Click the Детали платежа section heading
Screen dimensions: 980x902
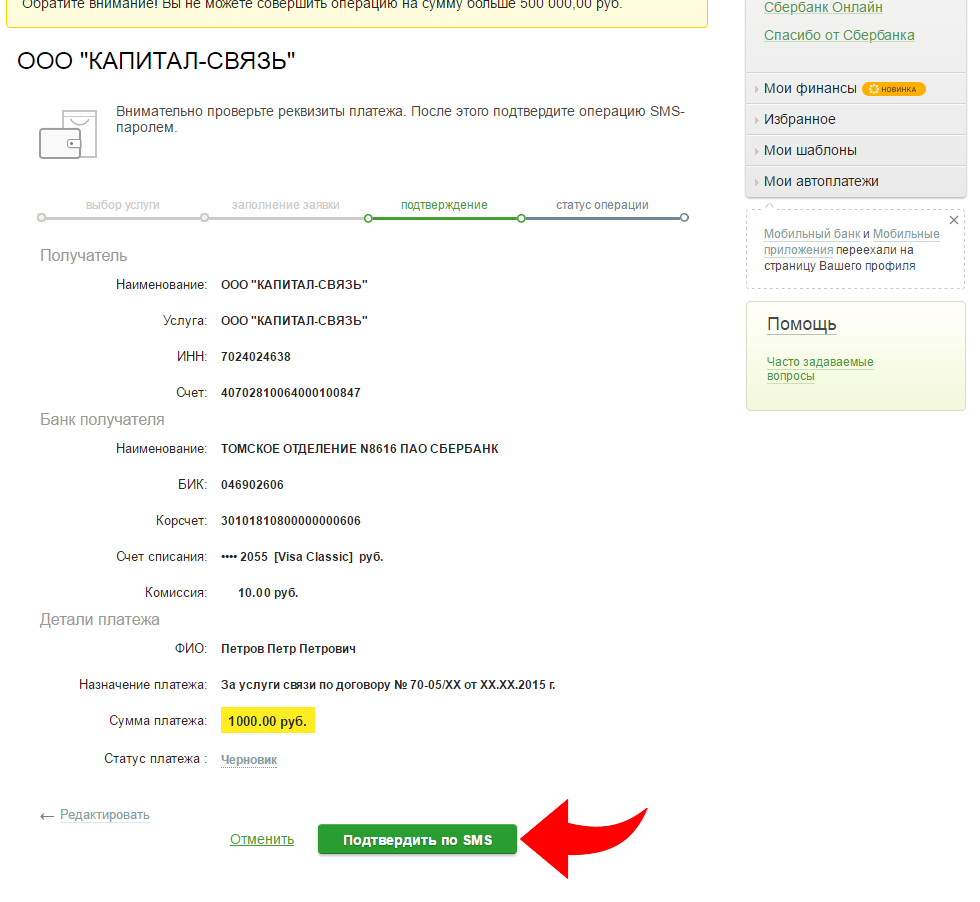point(99,619)
